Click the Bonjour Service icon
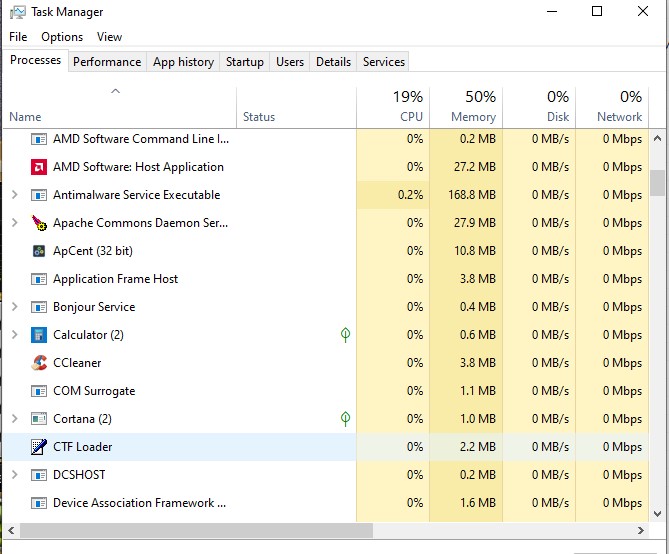Screen dimensions: 669x554 tap(39, 307)
